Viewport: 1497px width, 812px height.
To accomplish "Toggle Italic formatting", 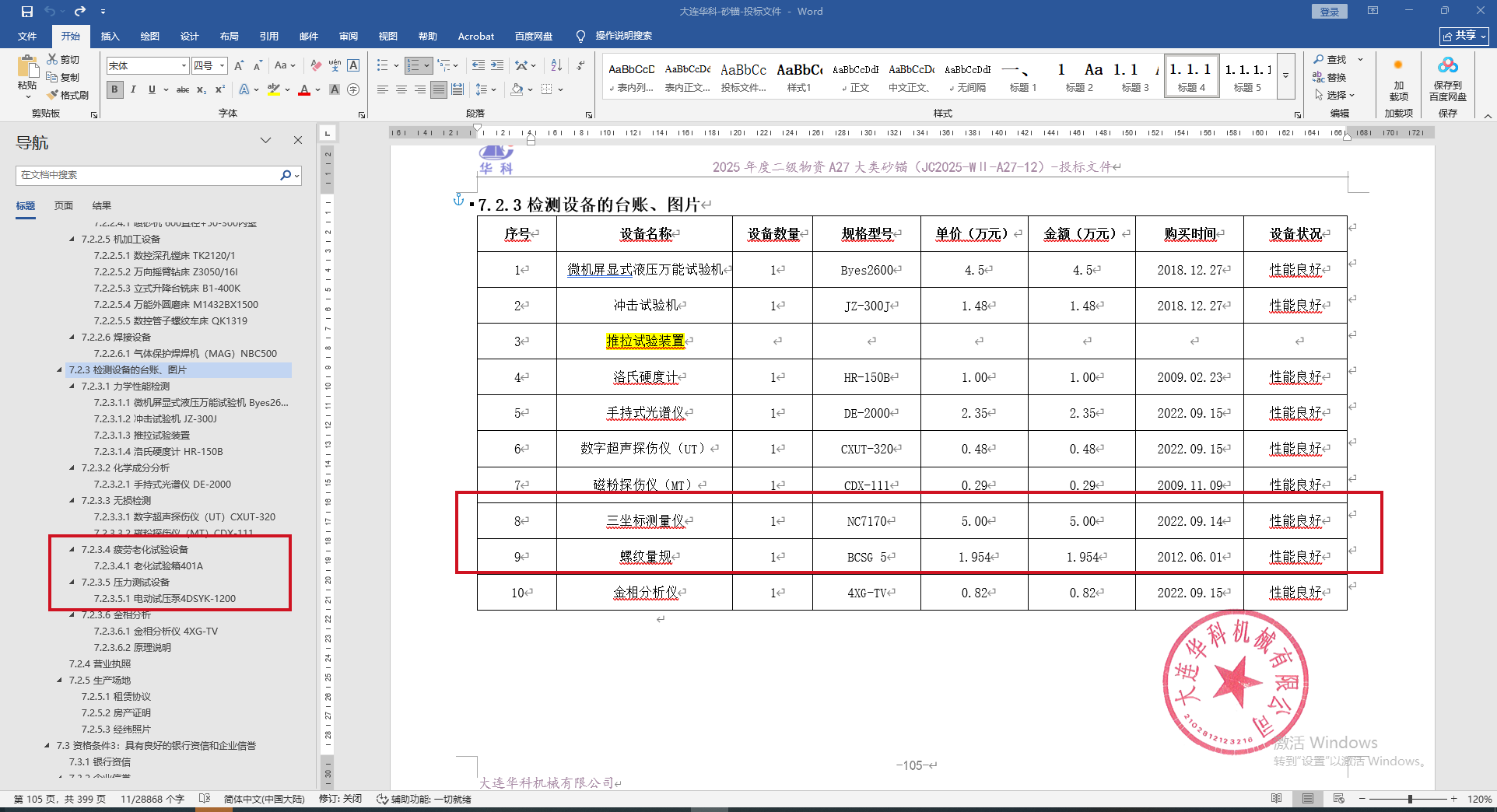I will point(133,89).
